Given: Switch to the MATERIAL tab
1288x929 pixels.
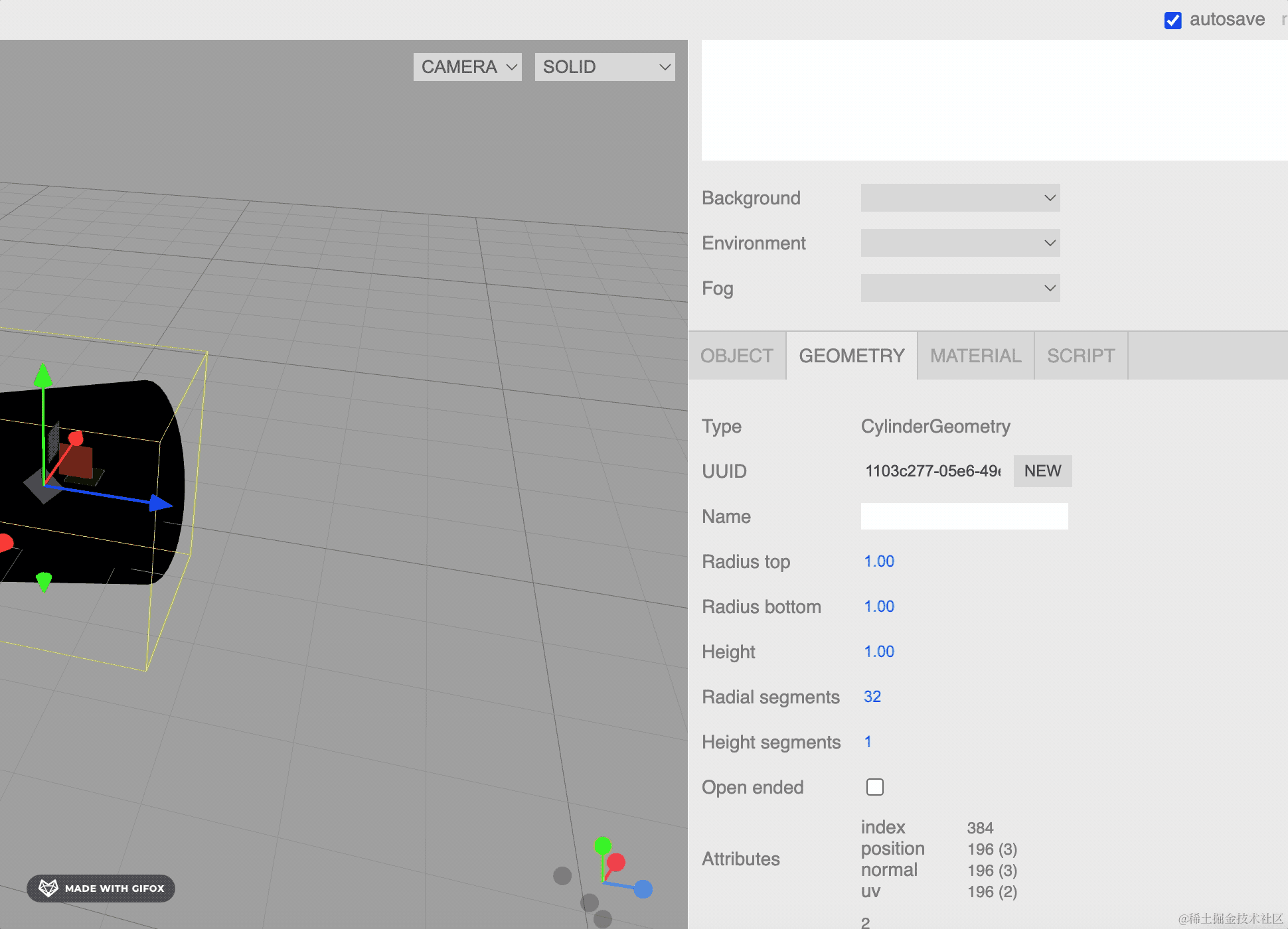Looking at the screenshot, I should (x=976, y=356).
